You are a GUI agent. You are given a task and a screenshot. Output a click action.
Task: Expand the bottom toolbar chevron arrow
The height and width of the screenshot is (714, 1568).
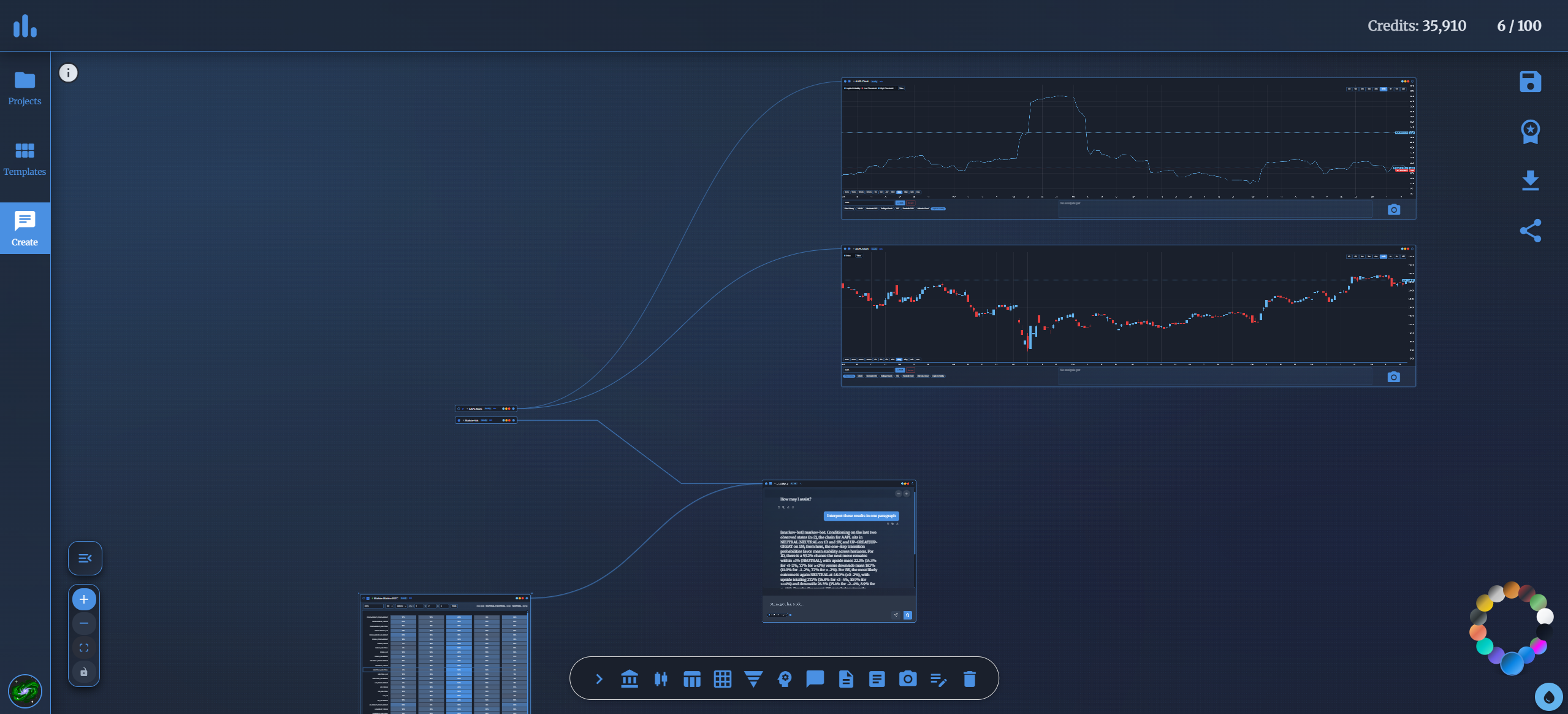[599, 678]
